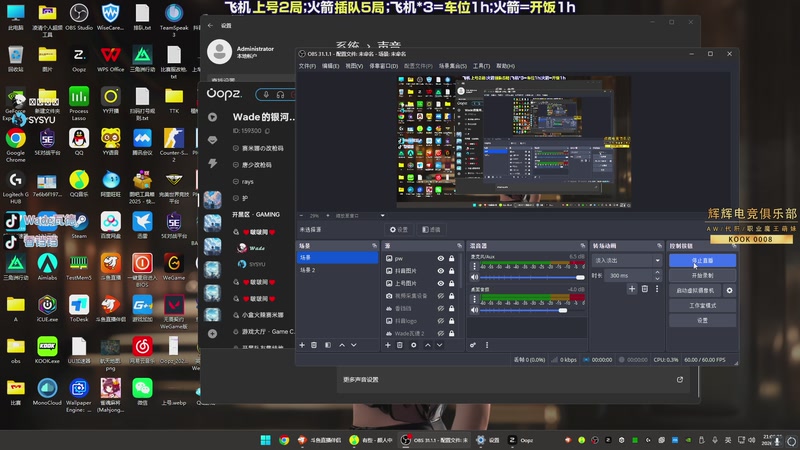The width and height of the screenshot is (800, 450).
Task: Adjust the Mic/Aux volume slider
Action: 532,278
